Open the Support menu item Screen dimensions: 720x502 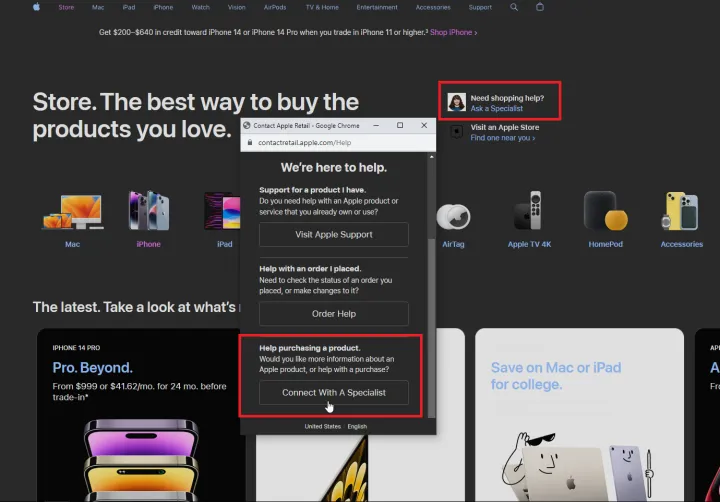tap(480, 7)
